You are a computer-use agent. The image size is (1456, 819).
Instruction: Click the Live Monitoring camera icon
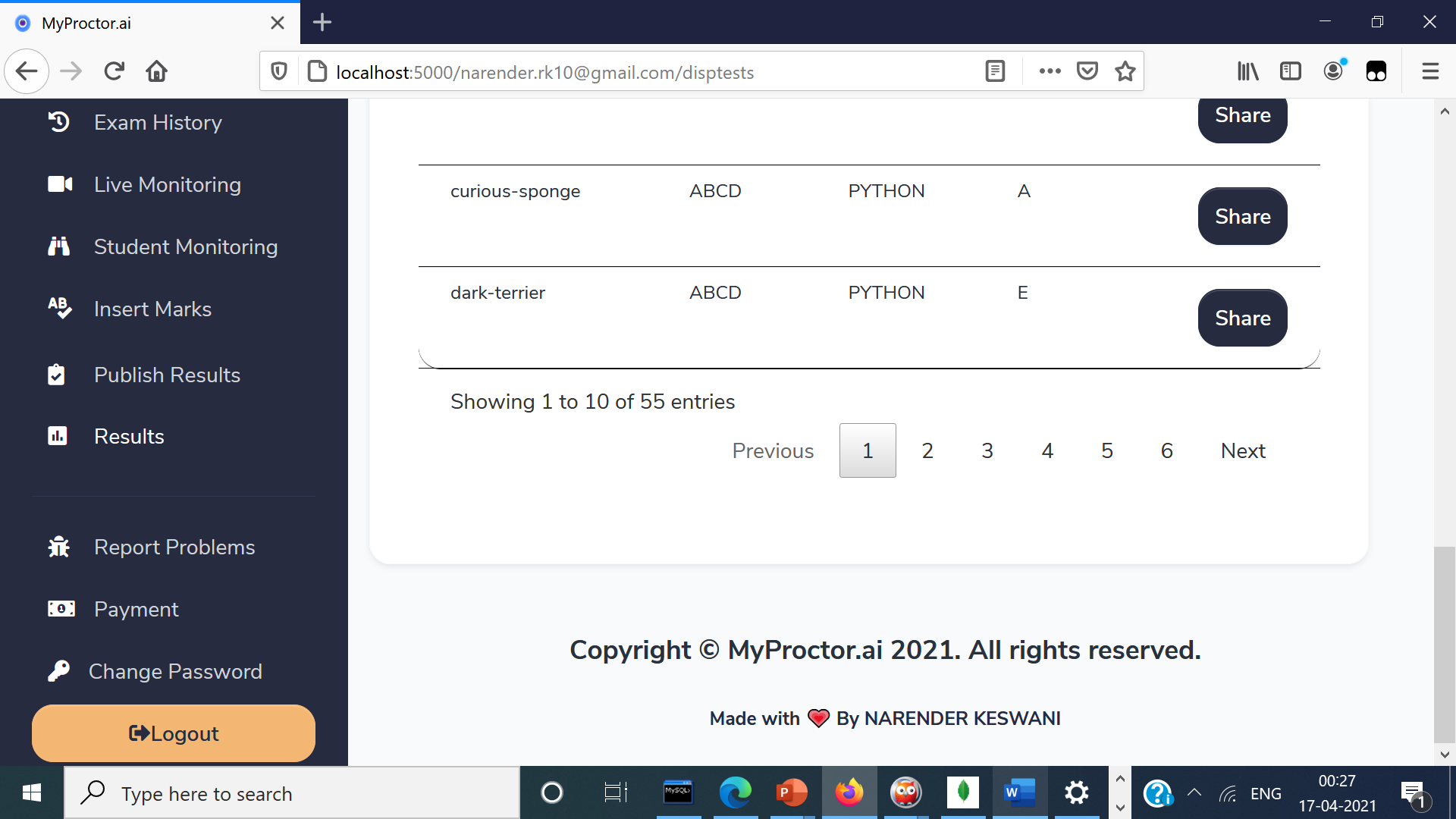60,184
